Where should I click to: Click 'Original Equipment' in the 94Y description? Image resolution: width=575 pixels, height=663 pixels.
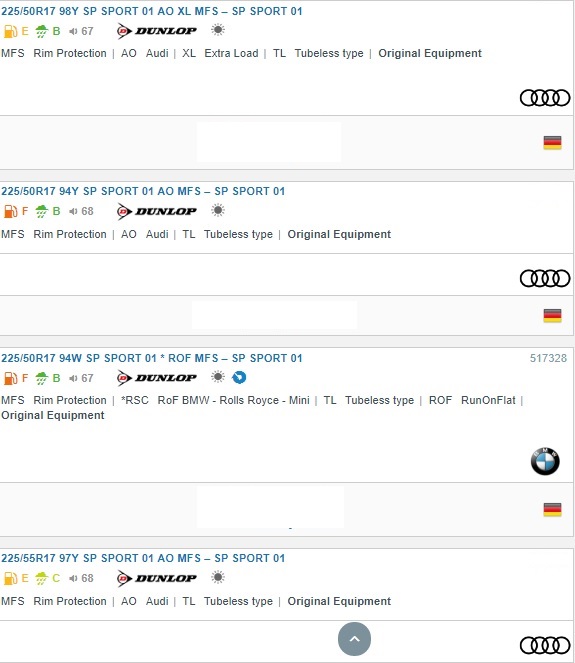pos(339,234)
